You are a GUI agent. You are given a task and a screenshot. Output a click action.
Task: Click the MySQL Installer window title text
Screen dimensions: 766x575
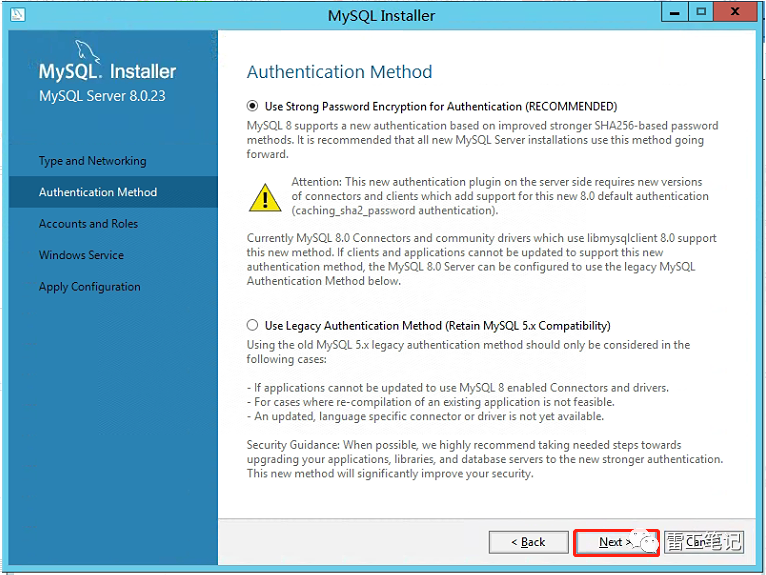(381, 16)
